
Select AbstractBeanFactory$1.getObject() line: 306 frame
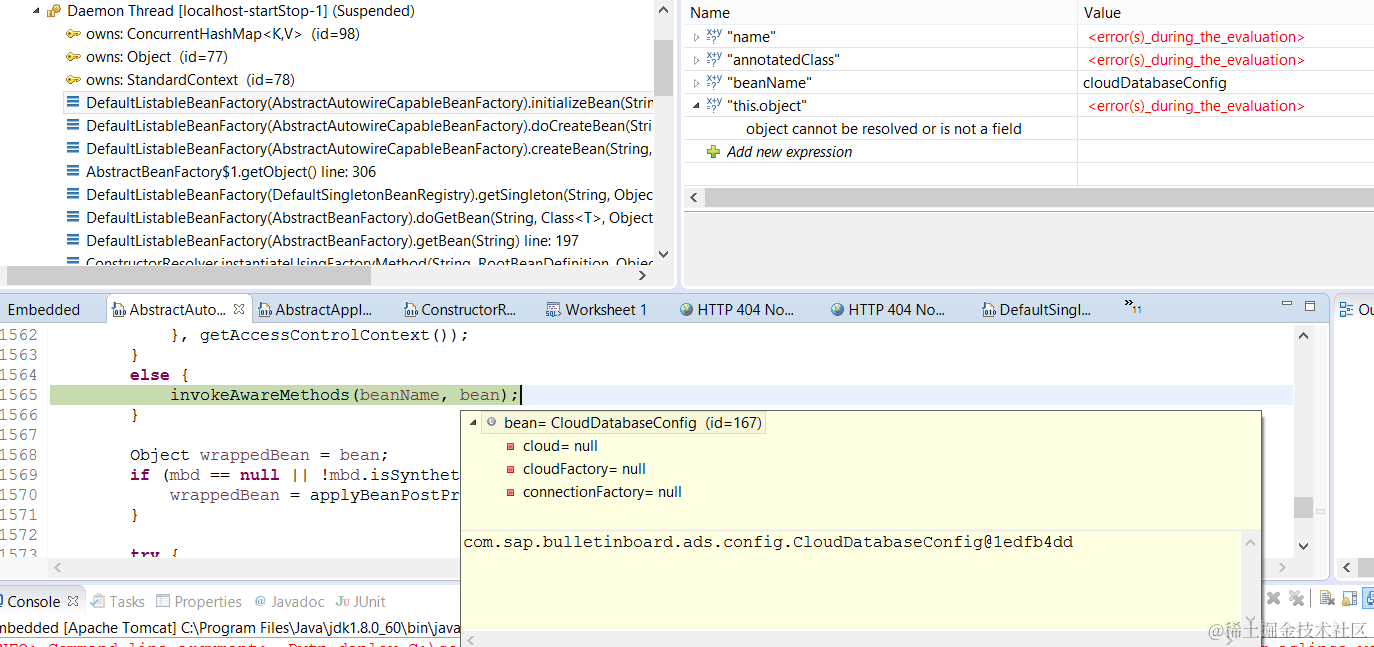[231, 172]
